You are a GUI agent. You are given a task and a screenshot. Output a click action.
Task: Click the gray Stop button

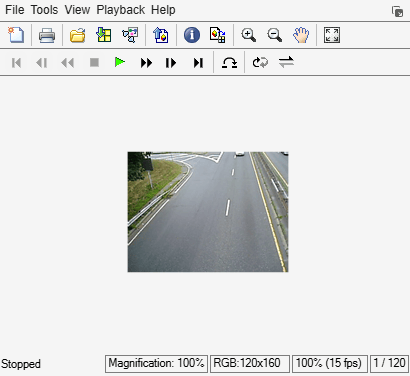(94, 62)
